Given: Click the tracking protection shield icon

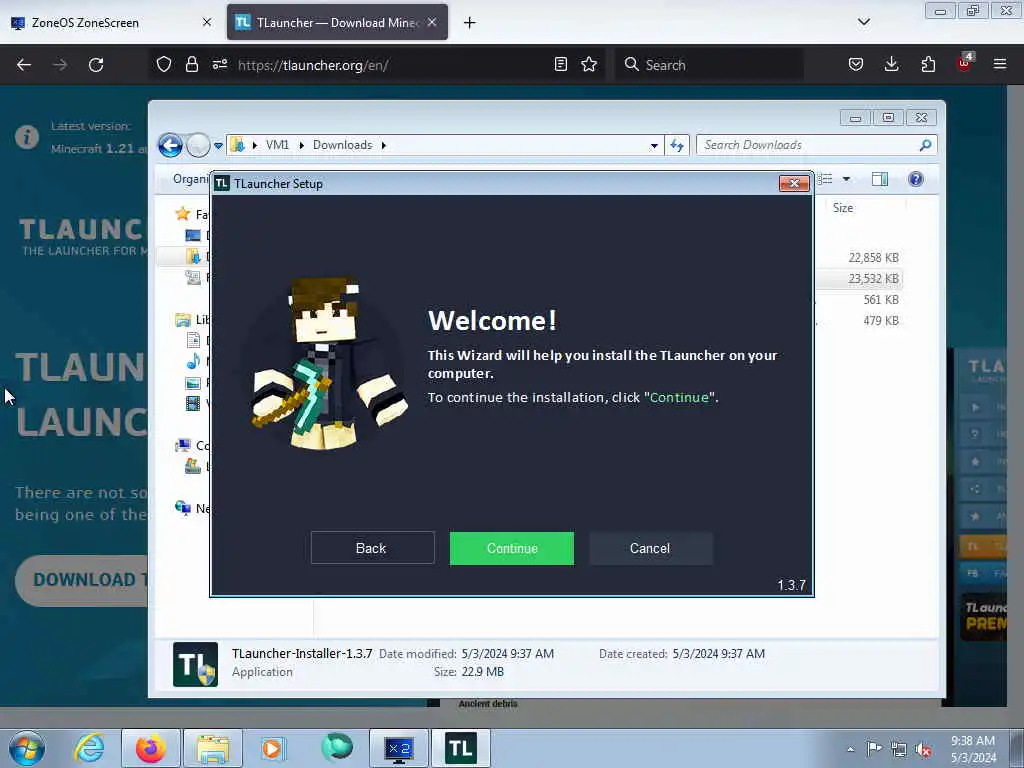Looking at the screenshot, I should pos(164,64).
